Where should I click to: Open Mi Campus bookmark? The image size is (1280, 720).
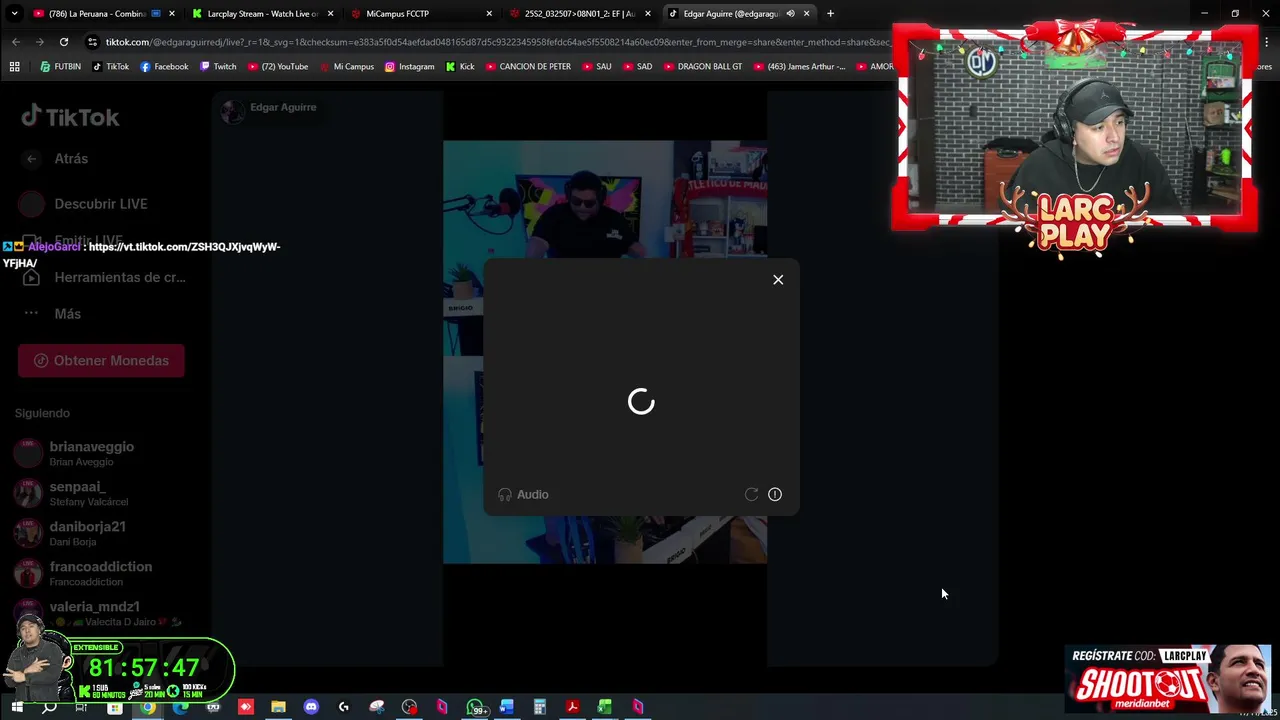tap(346, 67)
